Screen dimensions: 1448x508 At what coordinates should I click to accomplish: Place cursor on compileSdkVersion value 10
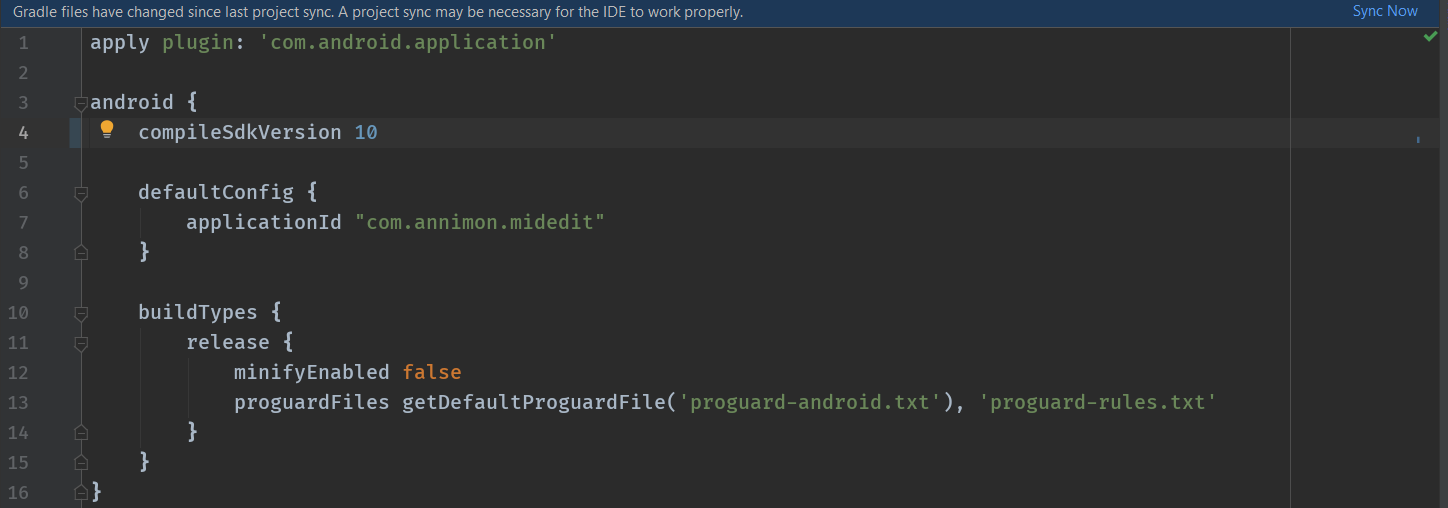point(366,132)
